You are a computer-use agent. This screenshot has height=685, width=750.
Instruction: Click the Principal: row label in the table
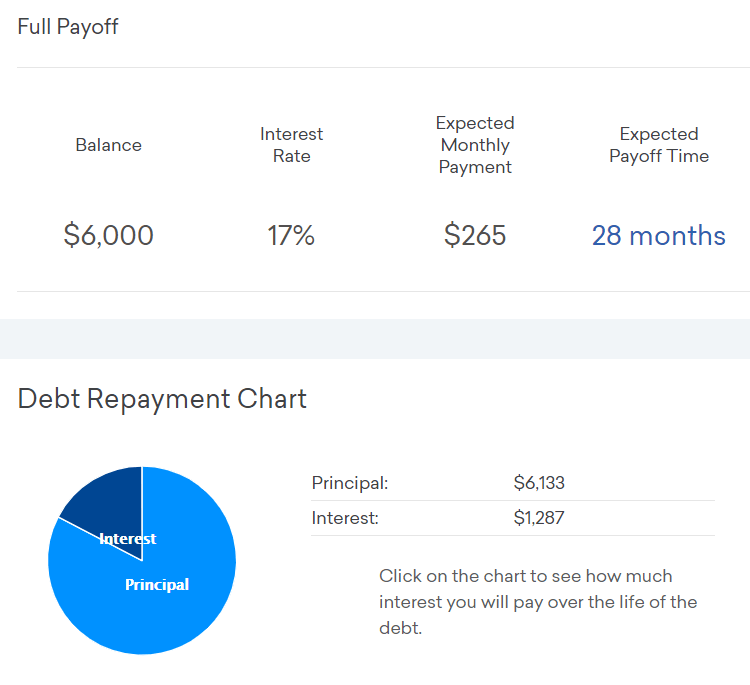pos(350,483)
